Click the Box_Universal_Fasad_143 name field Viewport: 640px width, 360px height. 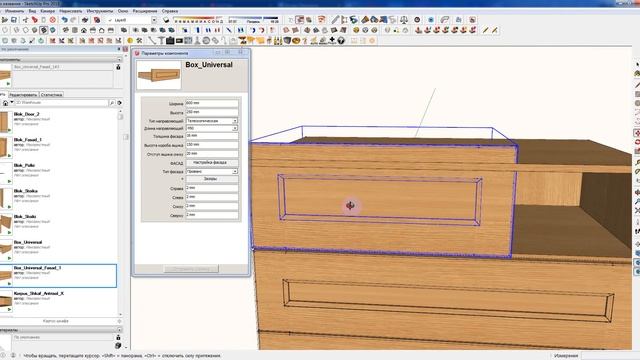(x=62, y=67)
